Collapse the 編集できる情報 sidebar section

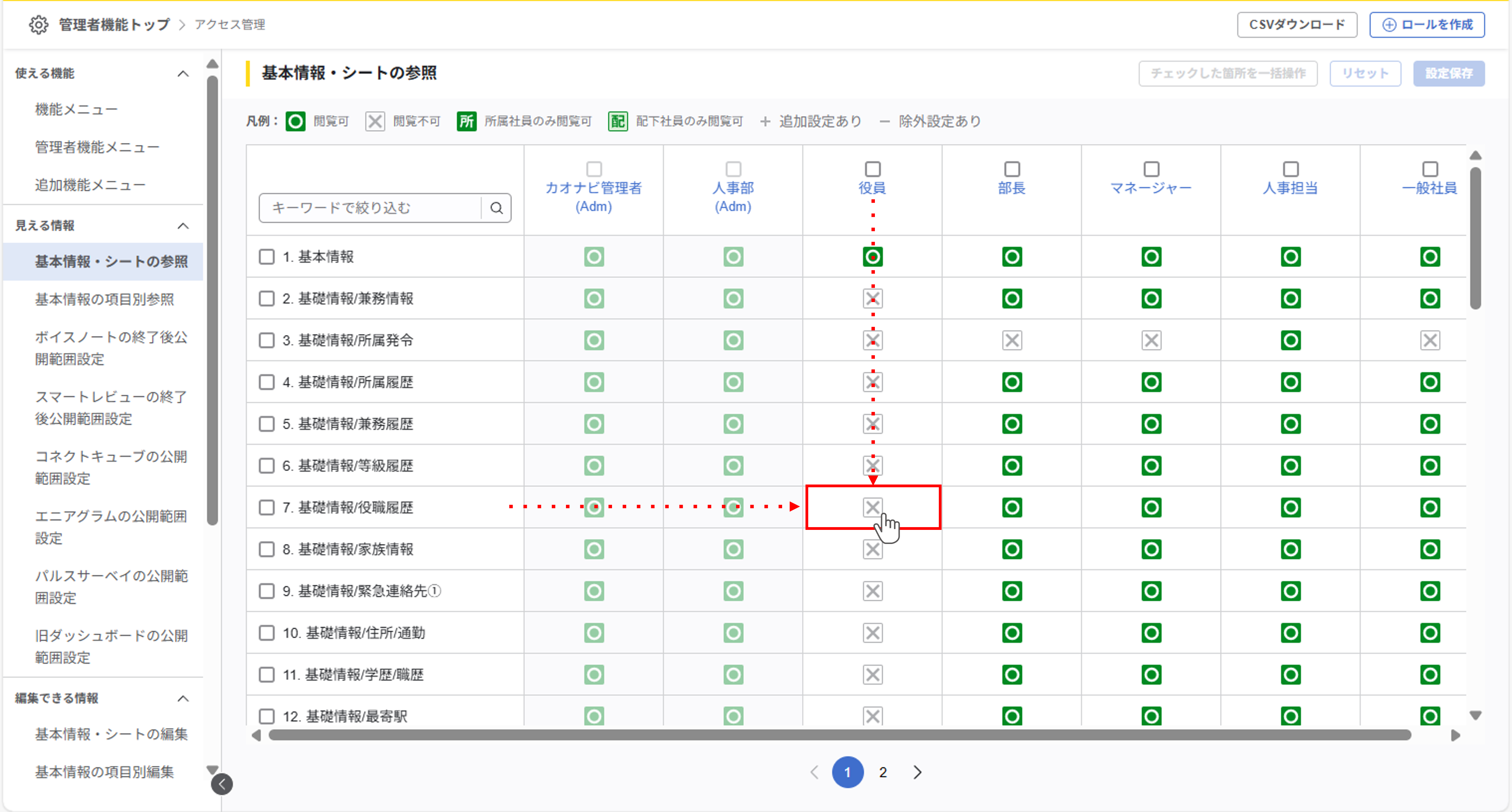pos(183,698)
